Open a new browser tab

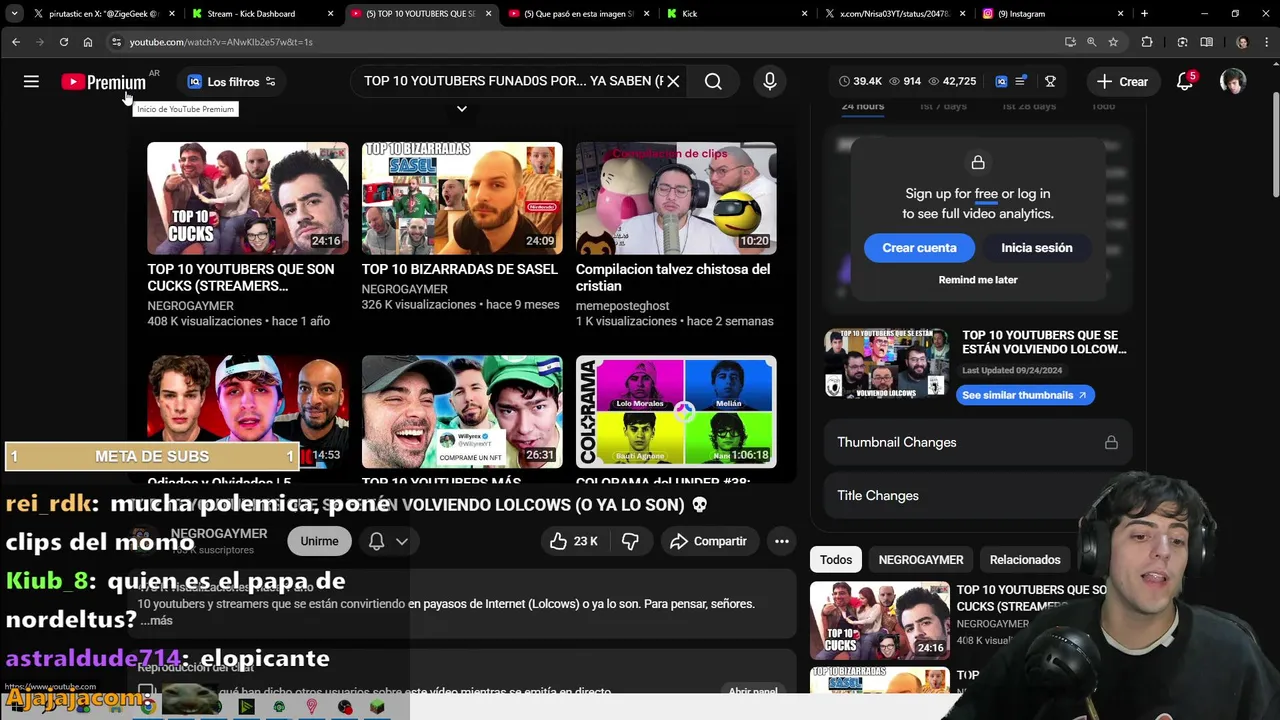pyautogui.click(x=1144, y=14)
